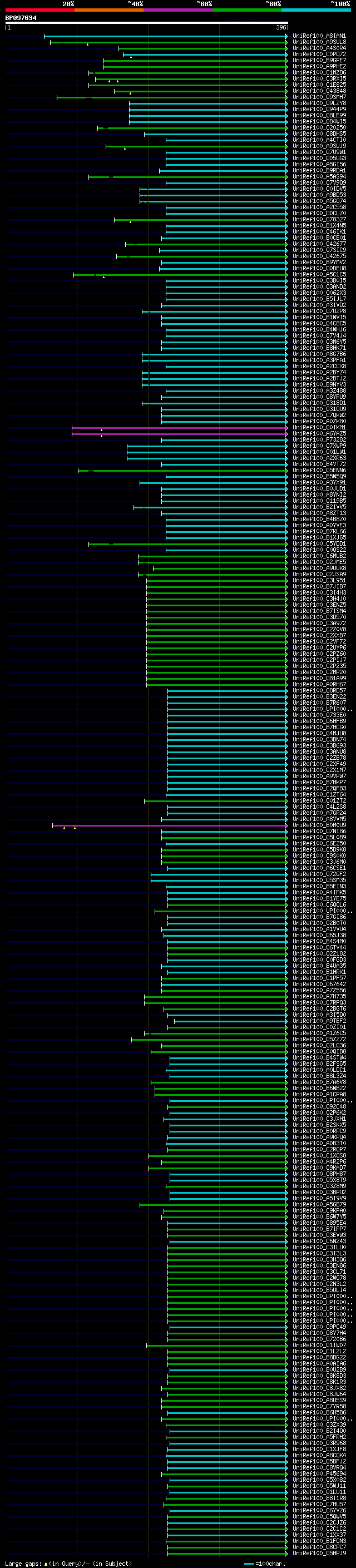Screen dimensions: 356x1568
Task: Select the UniRef100_A9VPW7 label
Action: point(319,776)
